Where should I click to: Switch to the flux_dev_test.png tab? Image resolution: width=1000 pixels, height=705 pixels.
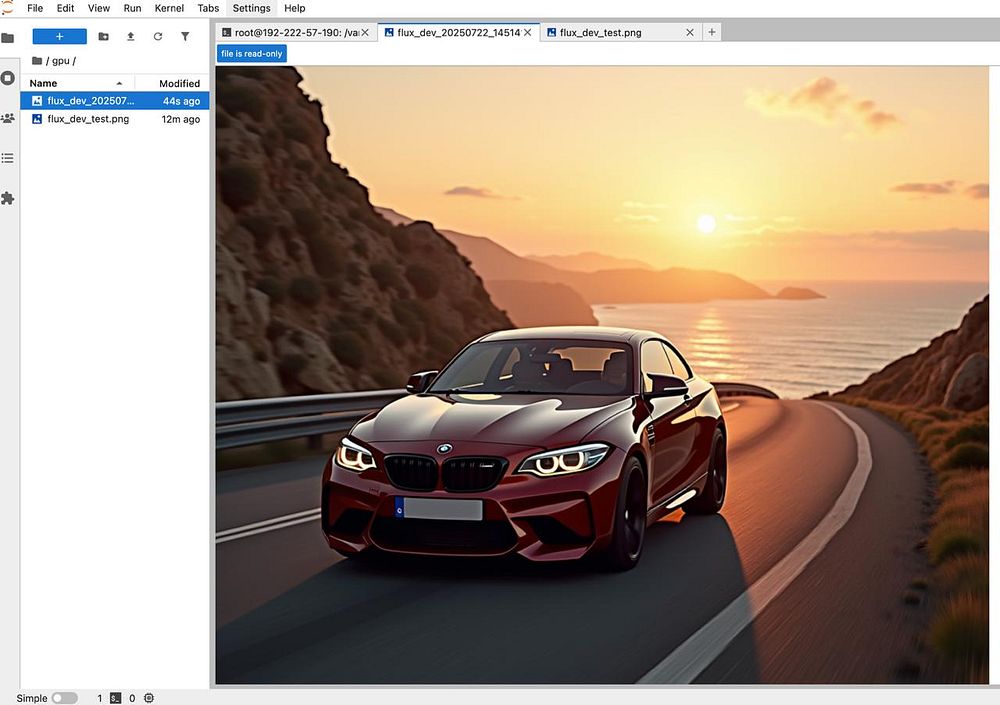pos(600,32)
